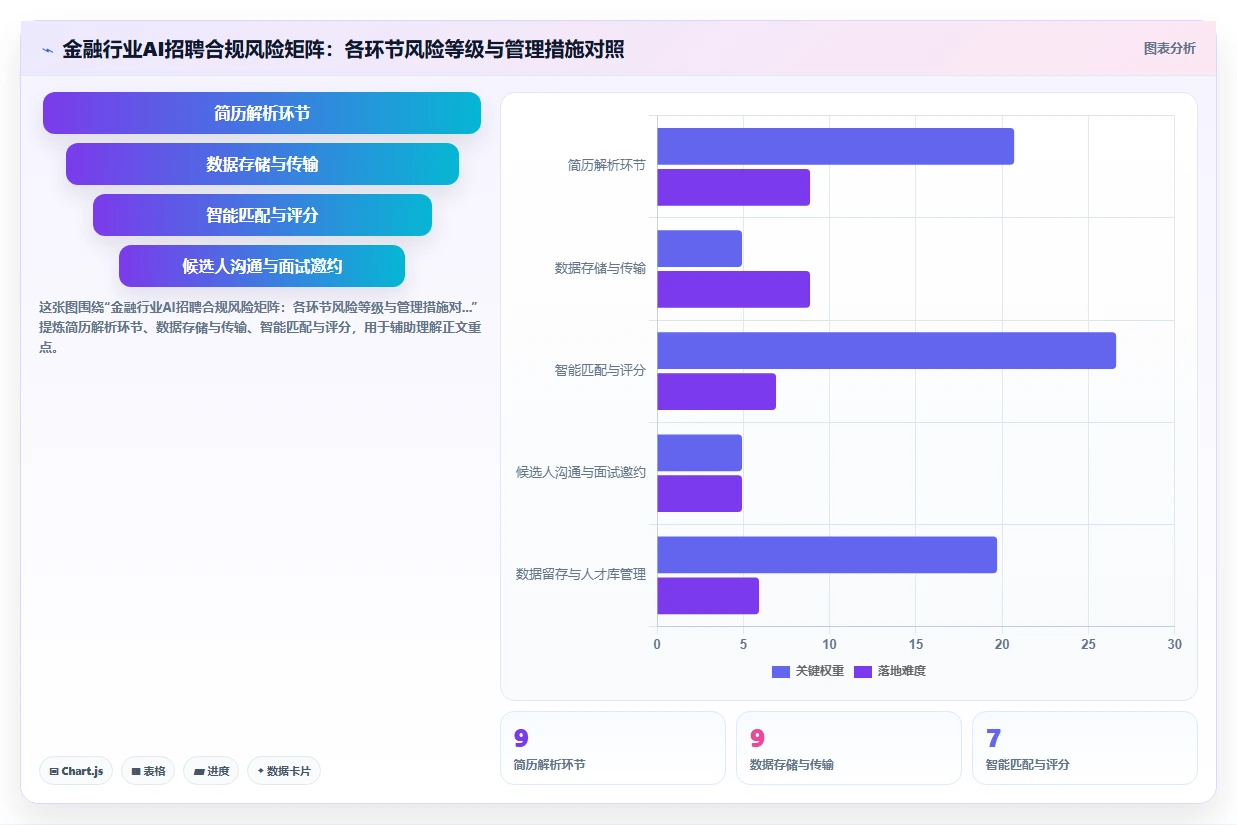Select the 智能匹配与评分 funnel stage
This screenshot has height=825, width=1237.
pyautogui.click(x=262, y=215)
